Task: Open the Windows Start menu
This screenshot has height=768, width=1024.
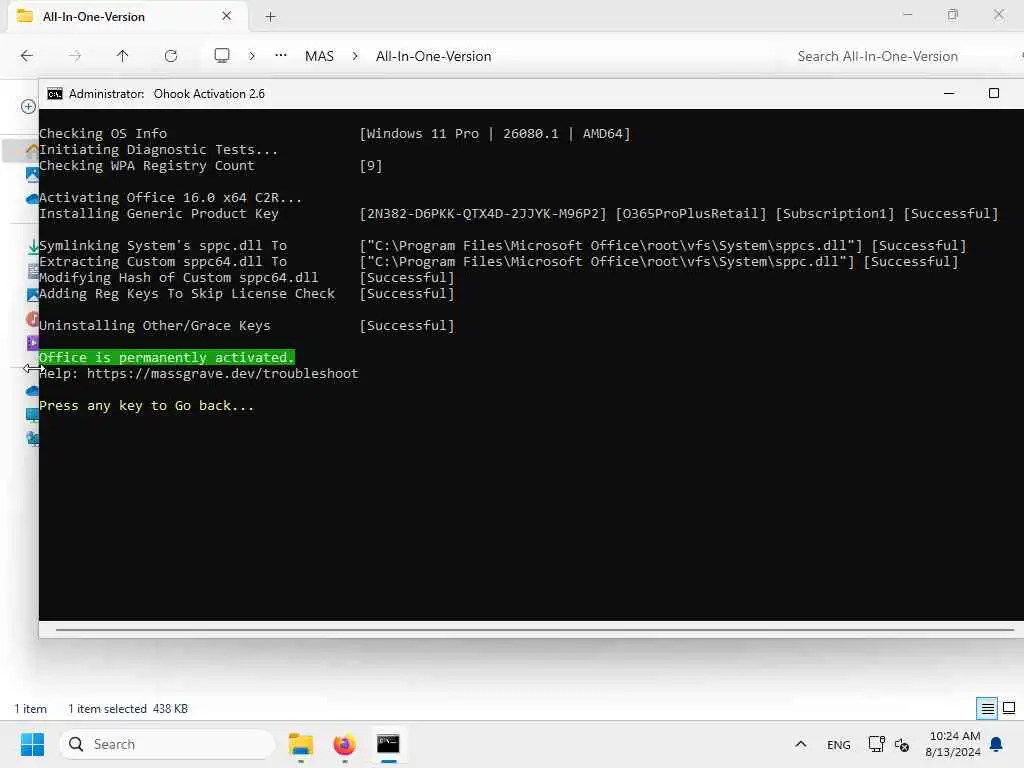Action: [x=33, y=744]
